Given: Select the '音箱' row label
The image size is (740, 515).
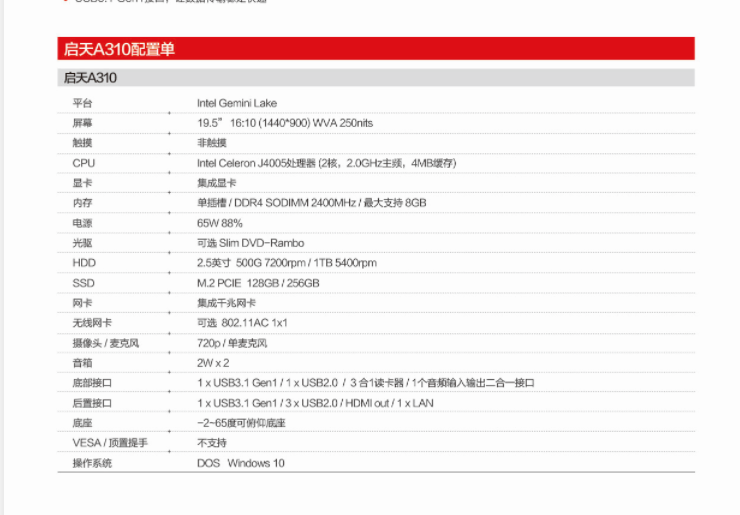Looking at the screenshot, I should click(x=82, y=363).
